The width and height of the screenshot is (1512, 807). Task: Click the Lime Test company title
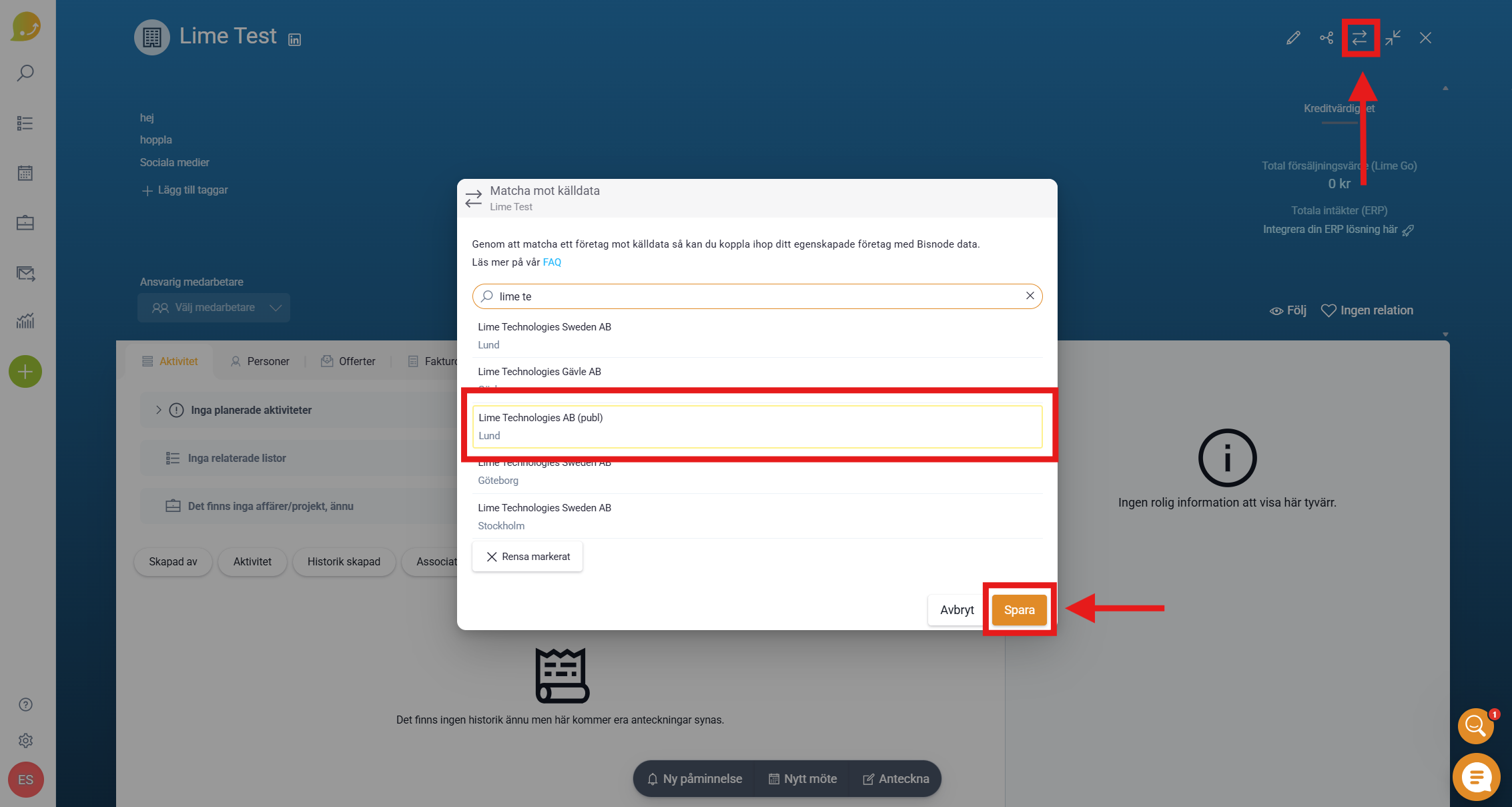click(x=228, y=36)
